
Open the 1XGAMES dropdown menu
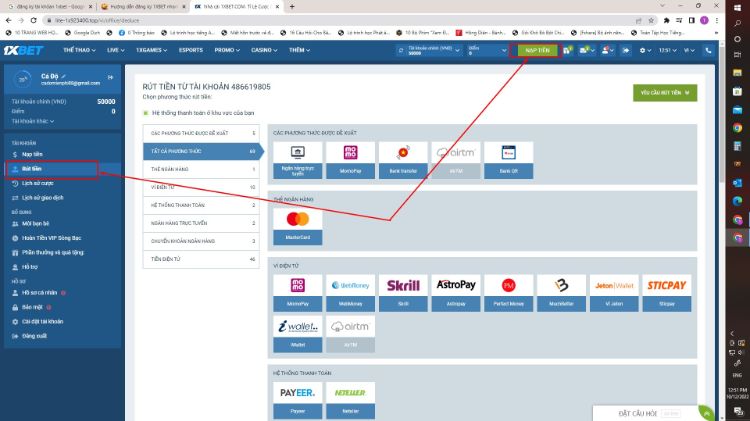152,50
